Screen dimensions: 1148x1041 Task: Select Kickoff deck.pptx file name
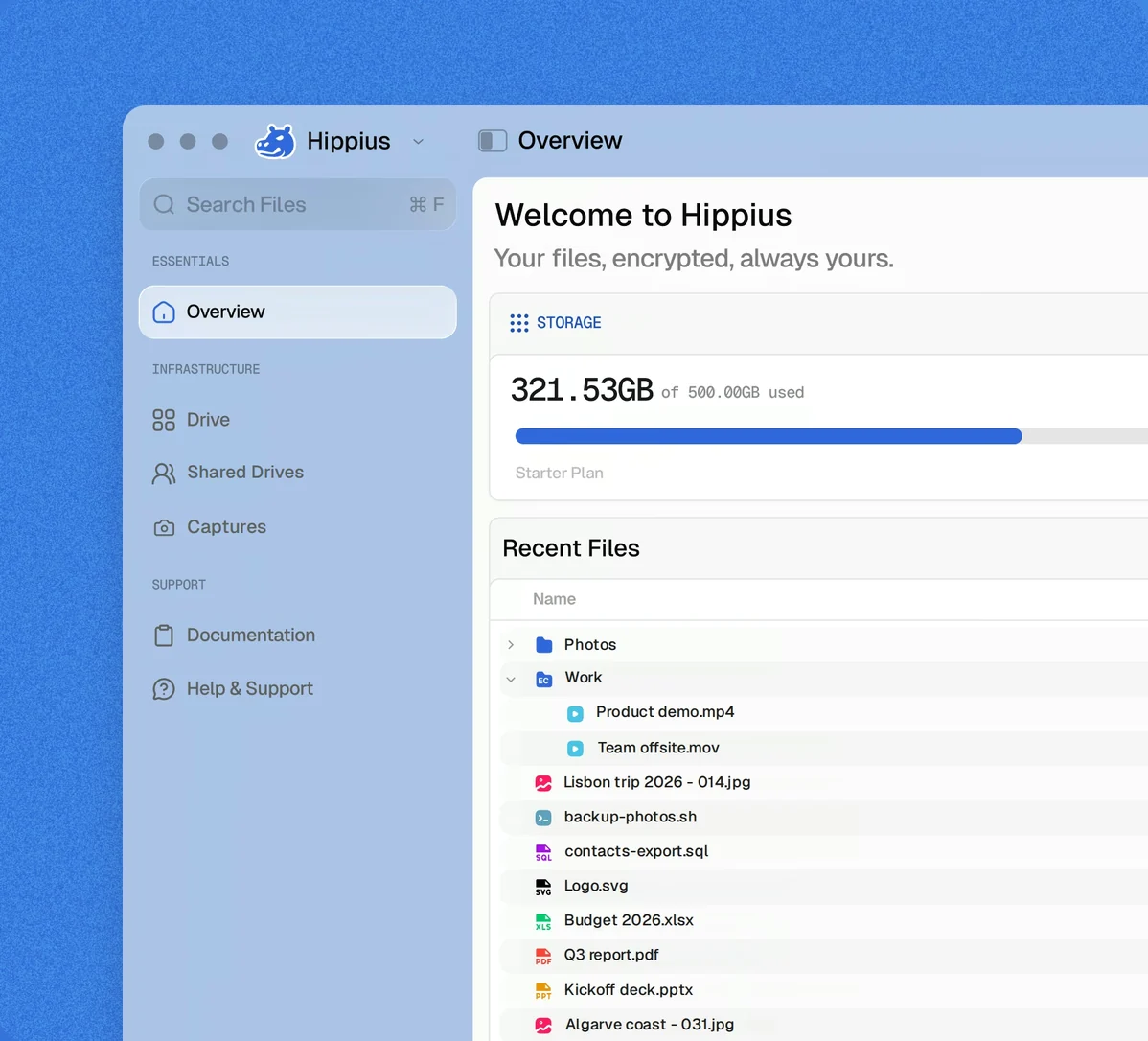(x=629, y=990)
